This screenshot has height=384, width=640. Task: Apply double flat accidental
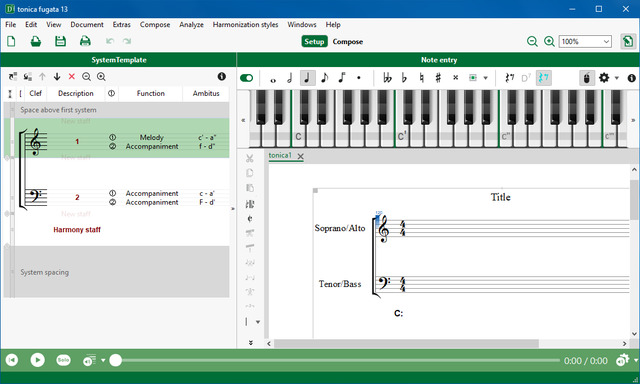387,78
